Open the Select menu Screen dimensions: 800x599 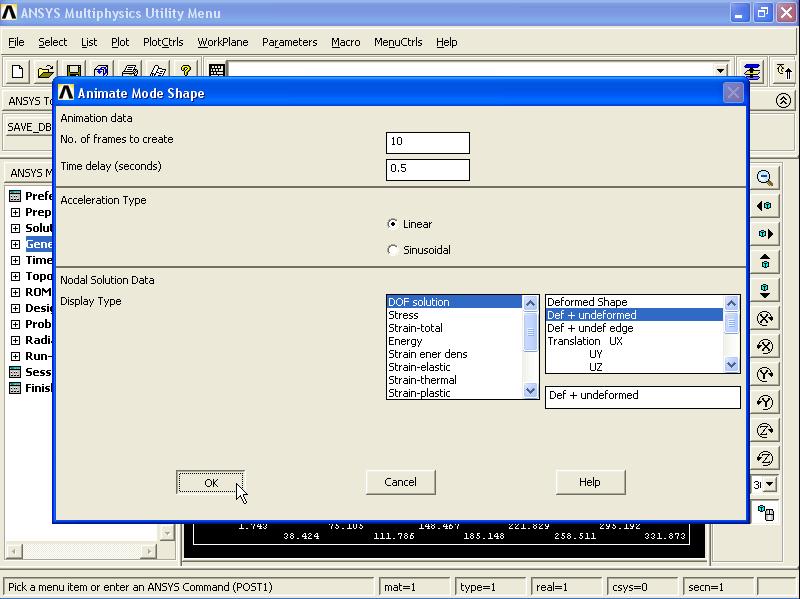(53, 42)
